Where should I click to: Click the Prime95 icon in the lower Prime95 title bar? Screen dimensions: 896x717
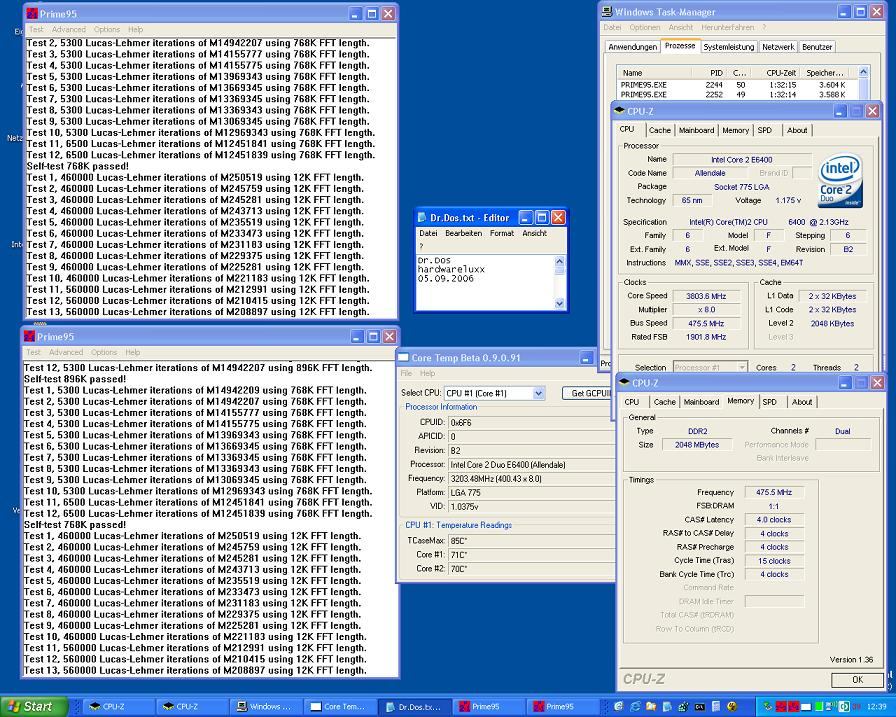coord(30,337)
